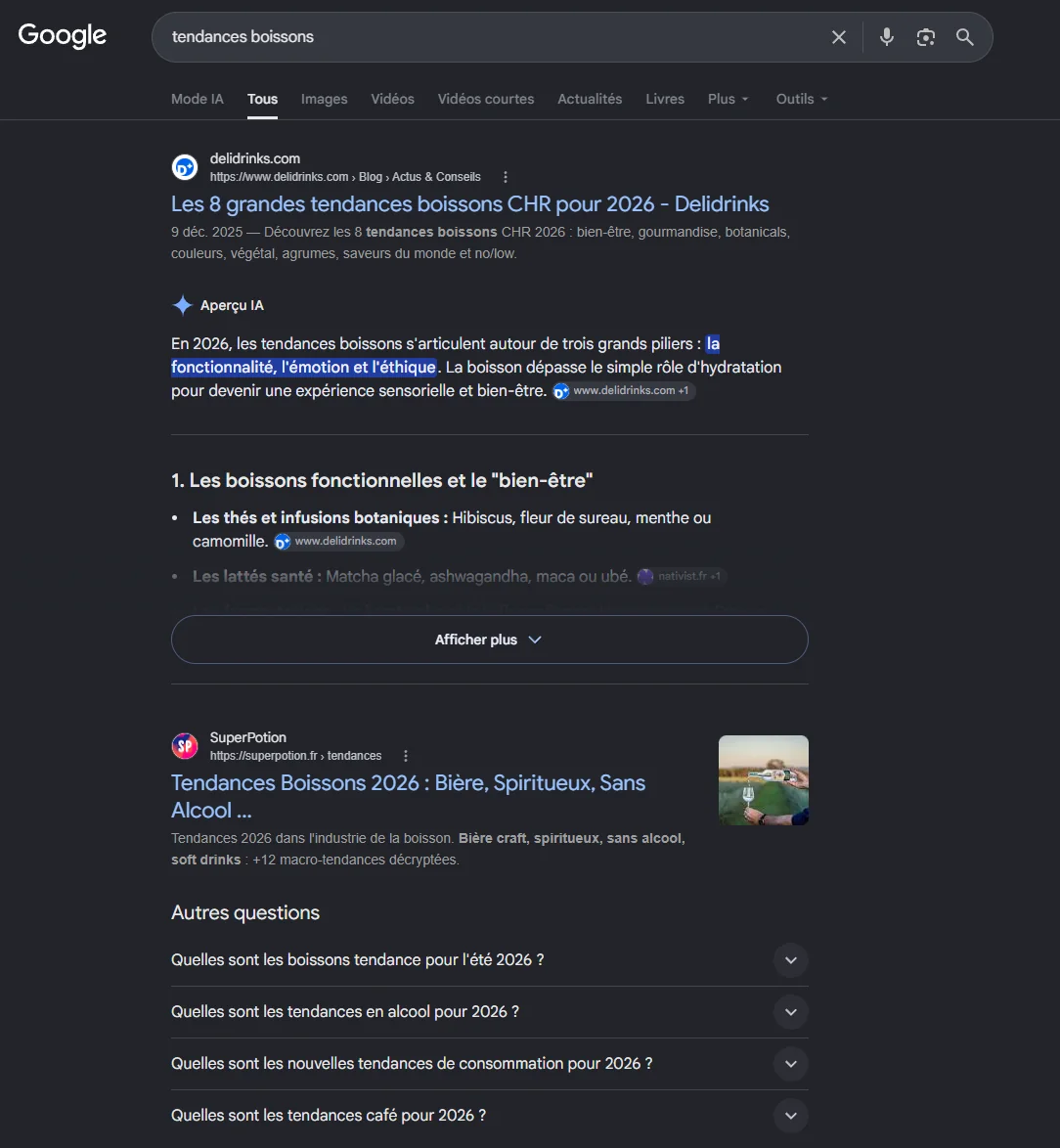Click the Autres questions heading
1060x1148 pixels.
point(245,912)
